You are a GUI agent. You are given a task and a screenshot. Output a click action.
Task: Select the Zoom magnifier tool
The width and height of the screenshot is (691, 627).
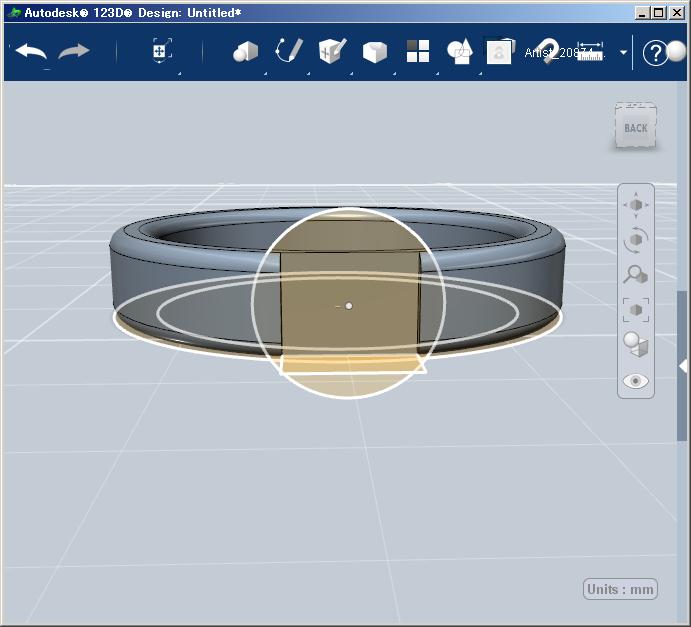pos(635,275)
